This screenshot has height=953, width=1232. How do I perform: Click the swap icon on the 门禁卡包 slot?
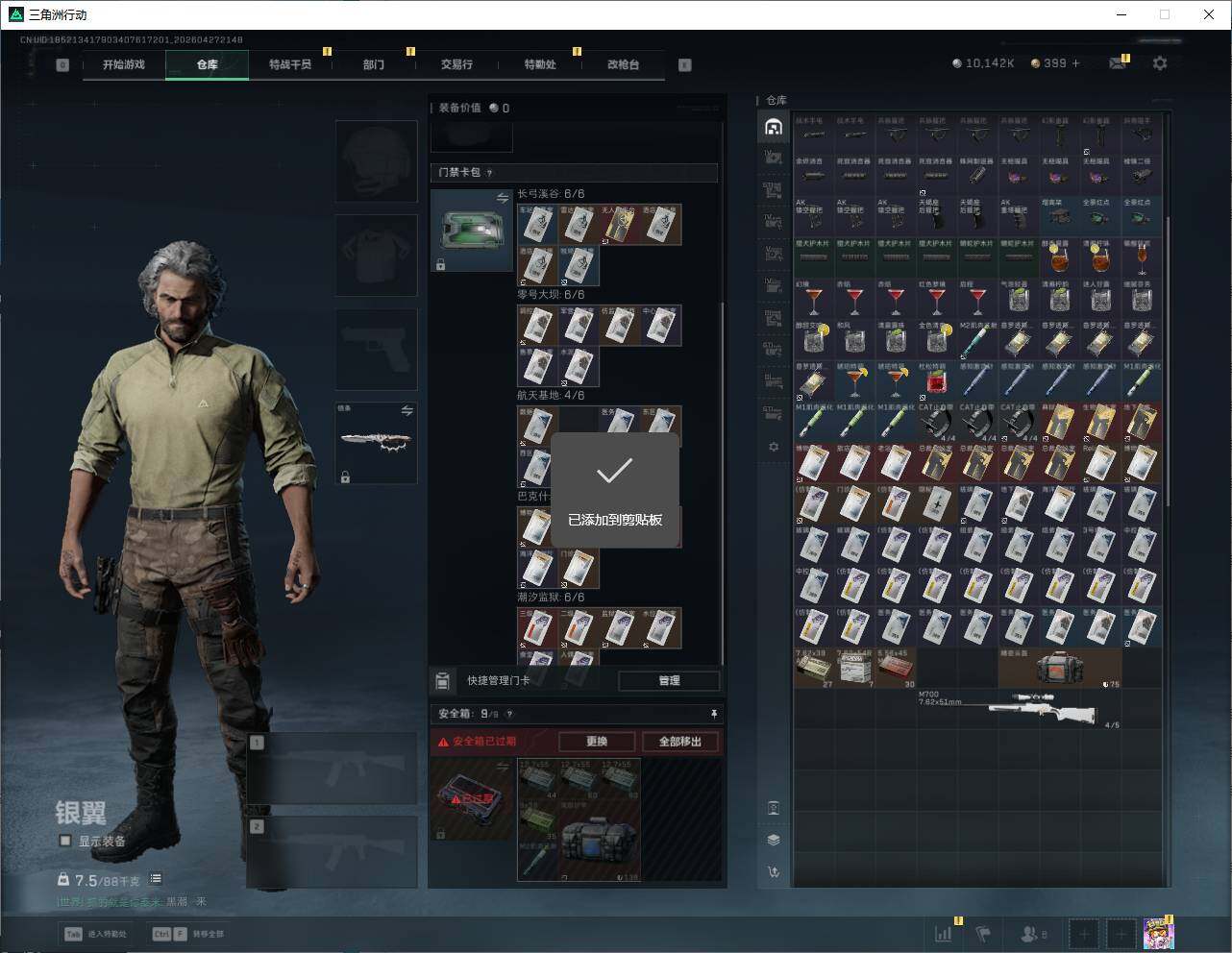pos(503,198)
